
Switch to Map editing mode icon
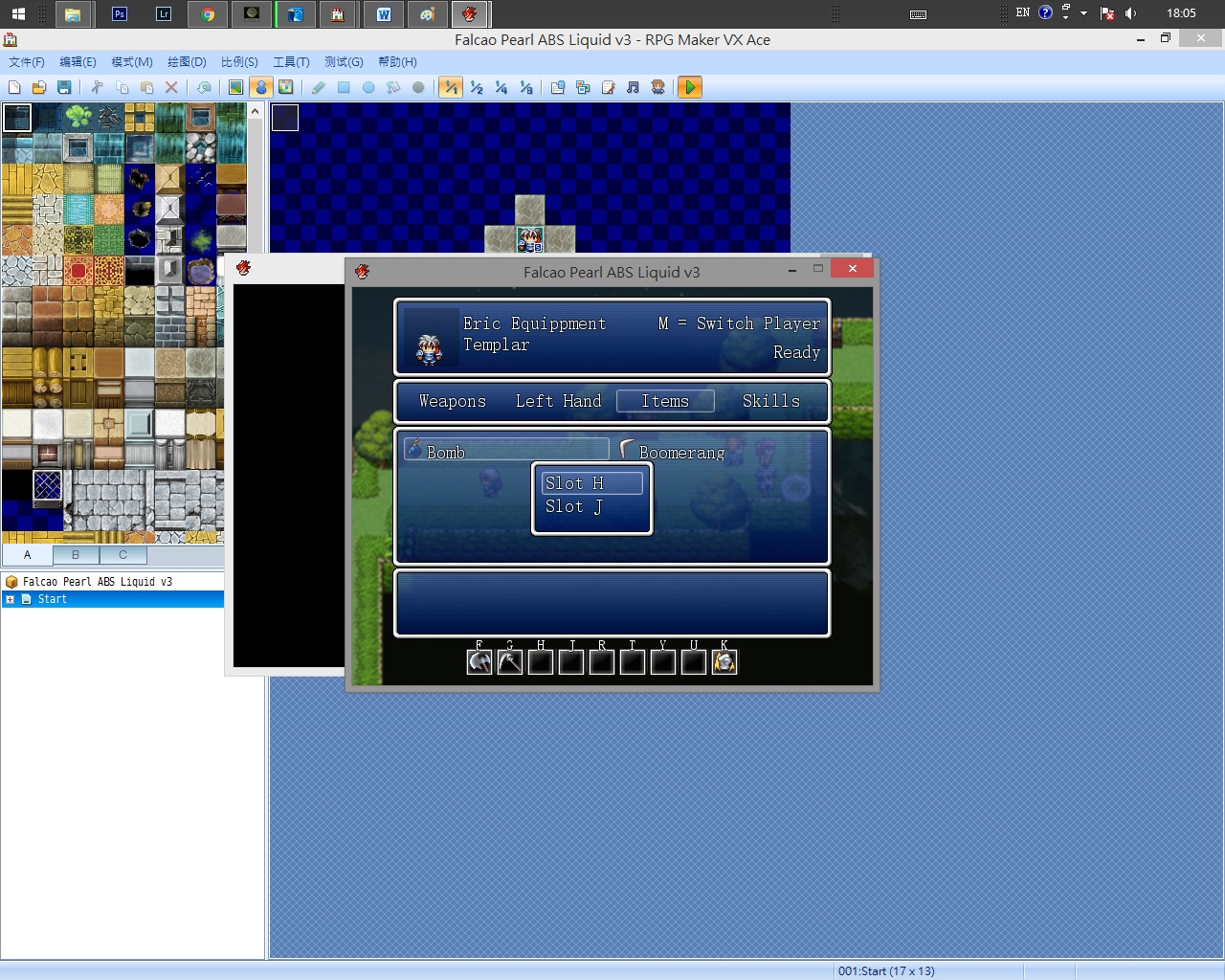(235, 87)
